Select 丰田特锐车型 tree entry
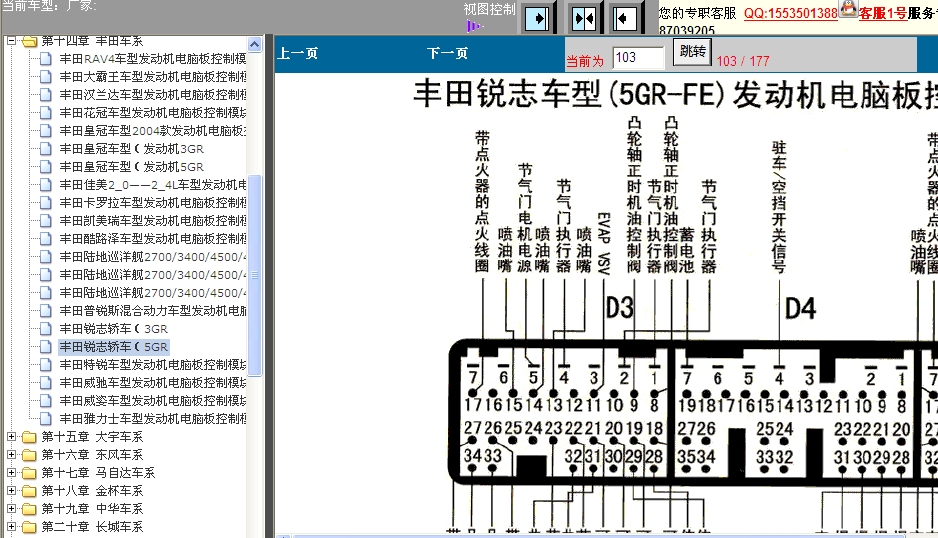The image size is (938, 538). tap(153, 364)
